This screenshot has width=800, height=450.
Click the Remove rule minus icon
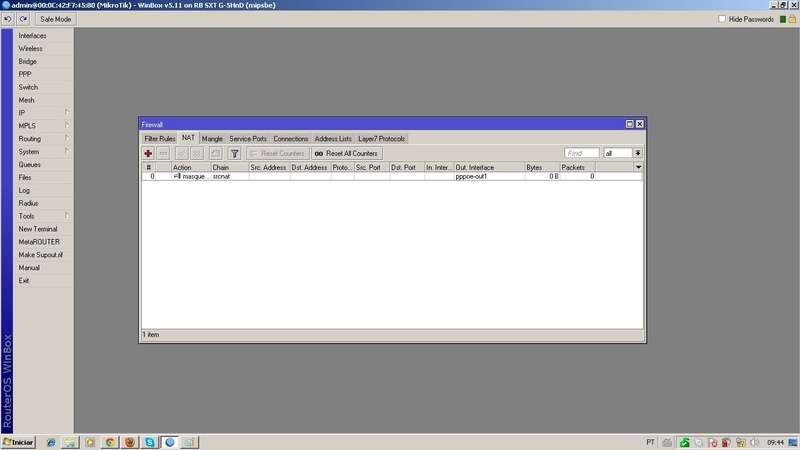pos(163,153)
